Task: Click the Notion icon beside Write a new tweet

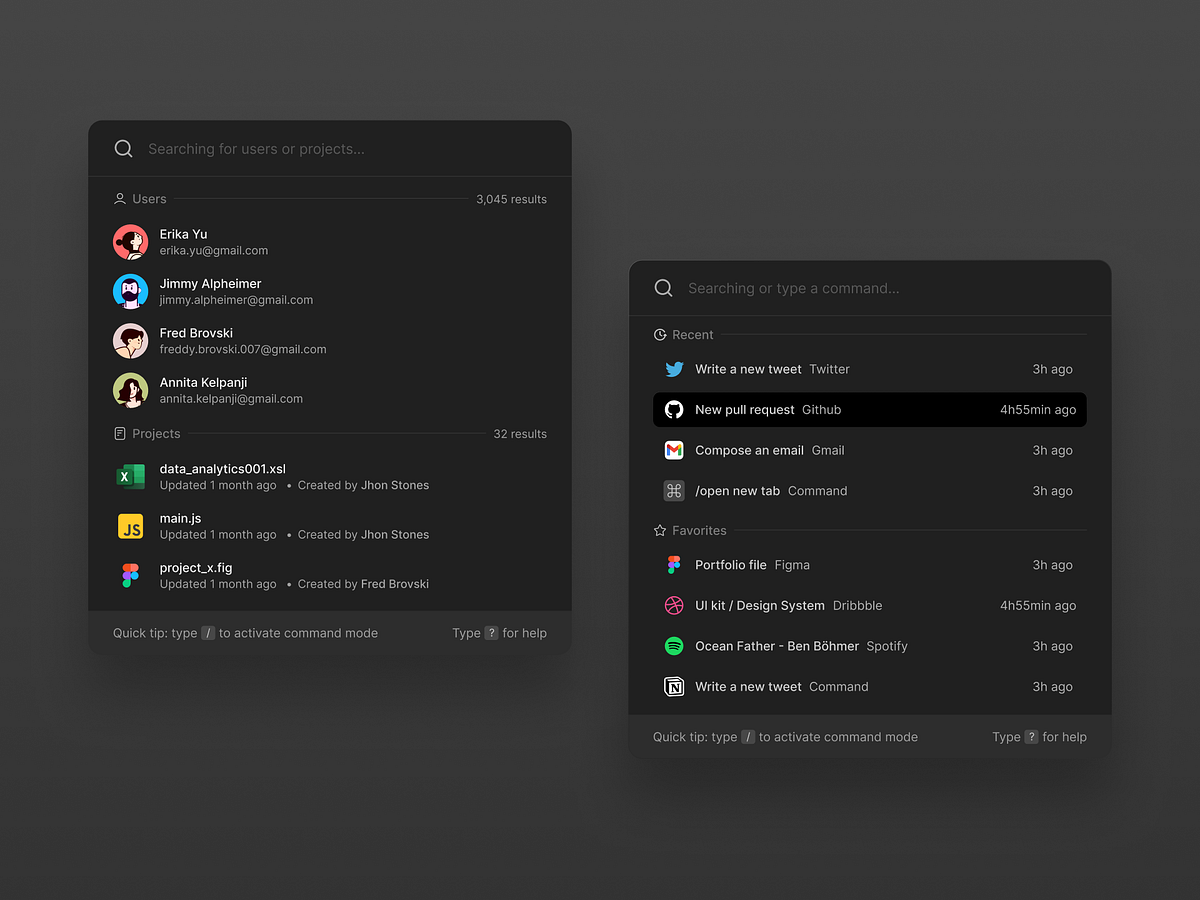Action: pyautogui.click(x=674, y=687)
